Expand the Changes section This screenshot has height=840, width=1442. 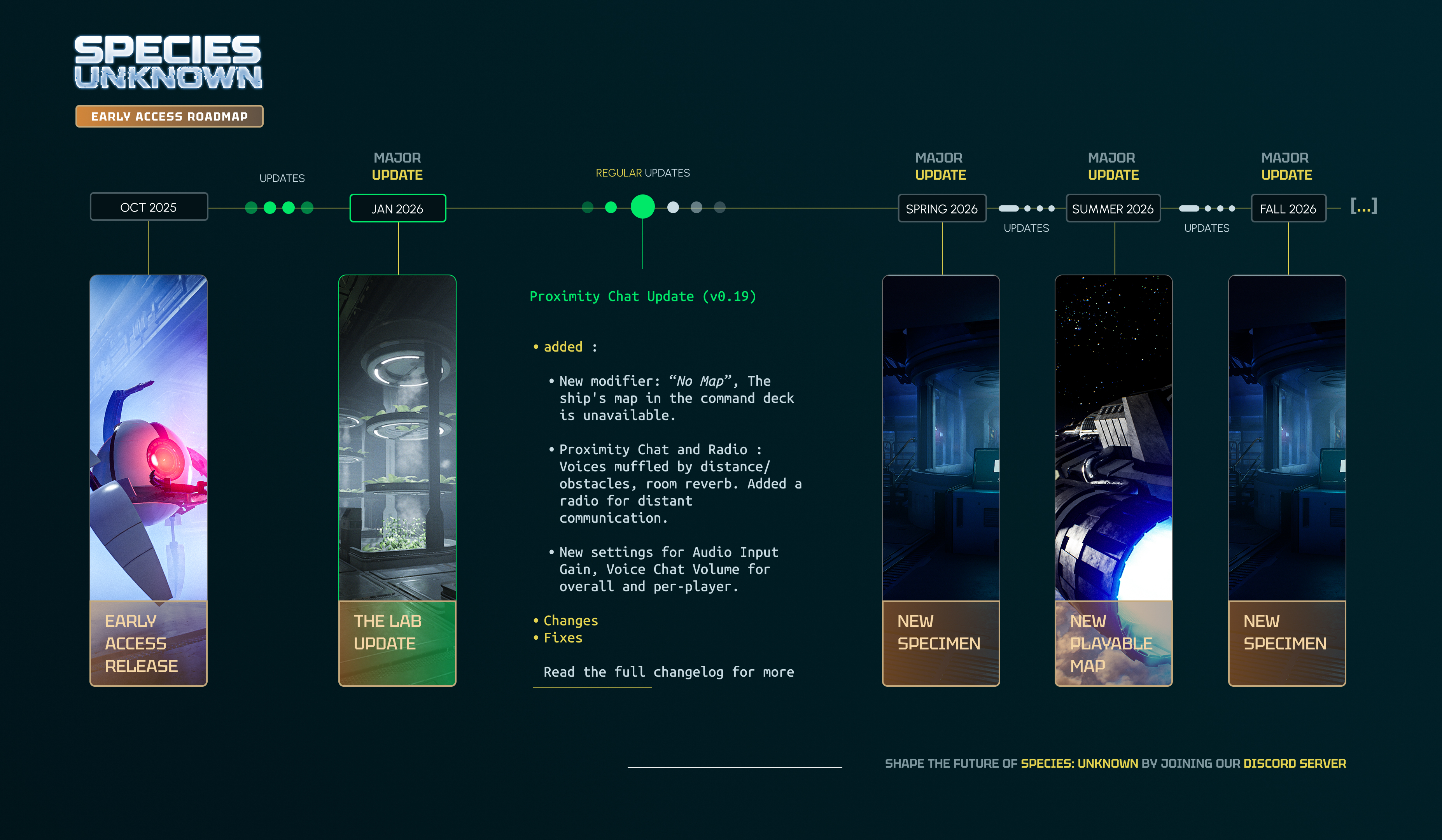tap(570, 620)
